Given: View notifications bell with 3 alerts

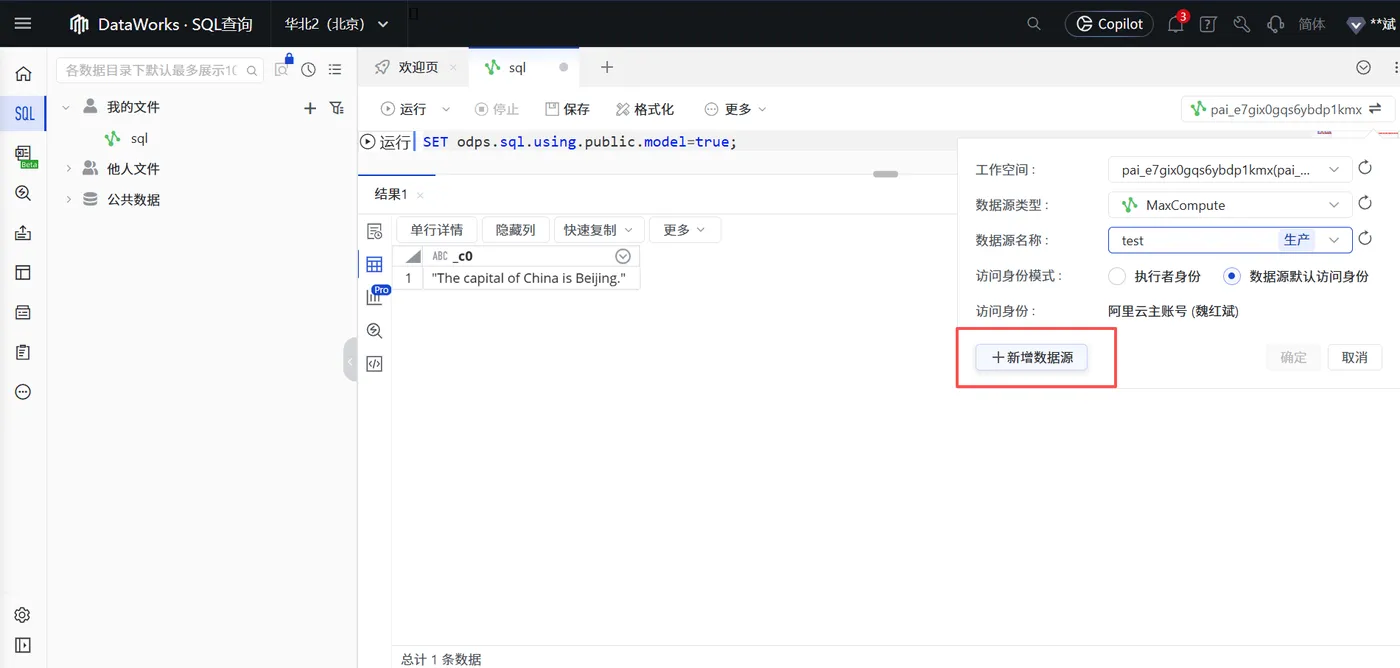Looking at the screenshot, I should coord(1176,24).
